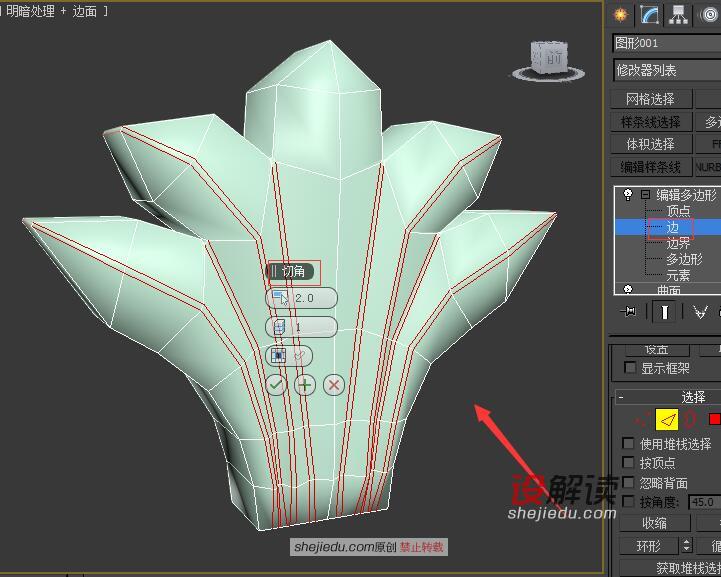Select the yellow Edge sub-object icon
Viewport: 721px width, 577px height.
click(666, 420)
